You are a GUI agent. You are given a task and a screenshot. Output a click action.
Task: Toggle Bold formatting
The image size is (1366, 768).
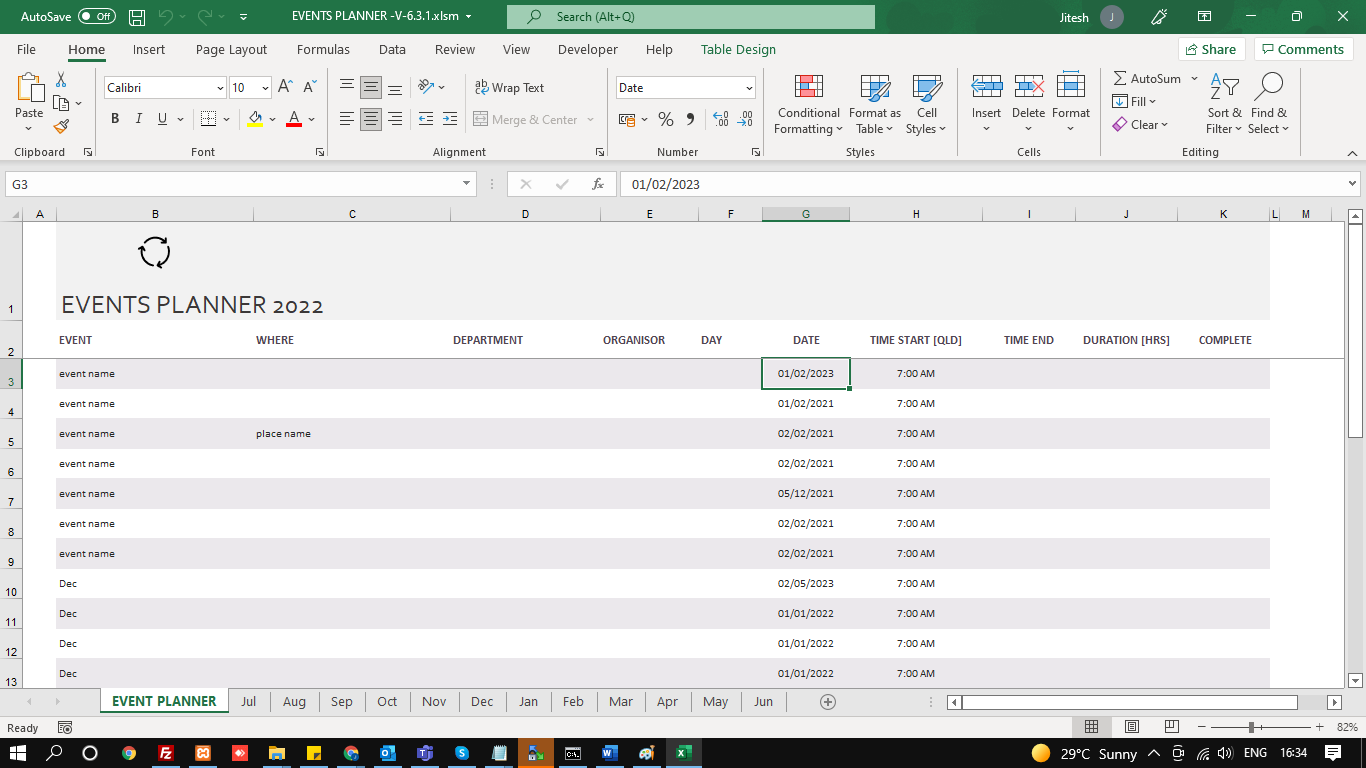(115, 119)
